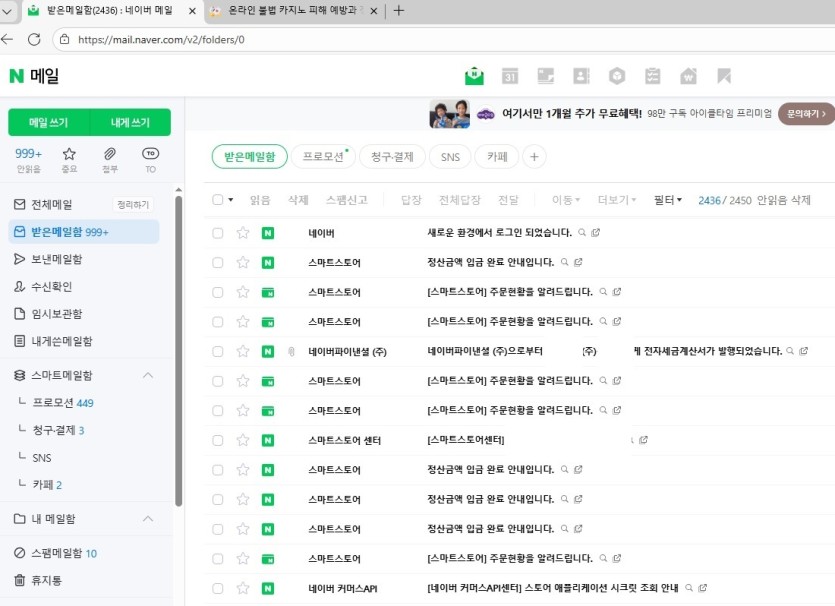Open a new browser tab
Viewport: 835px width, 606px height.
[398, 11]
